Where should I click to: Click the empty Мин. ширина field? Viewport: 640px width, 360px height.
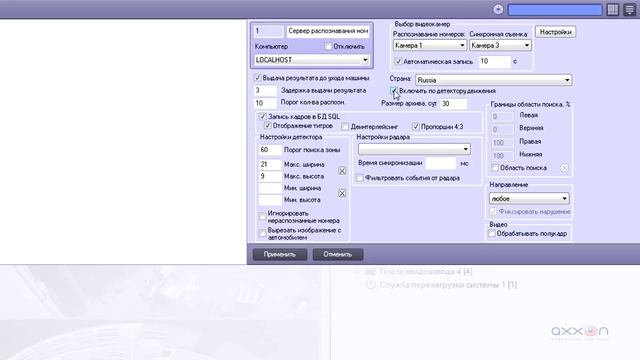pos(270,188)
